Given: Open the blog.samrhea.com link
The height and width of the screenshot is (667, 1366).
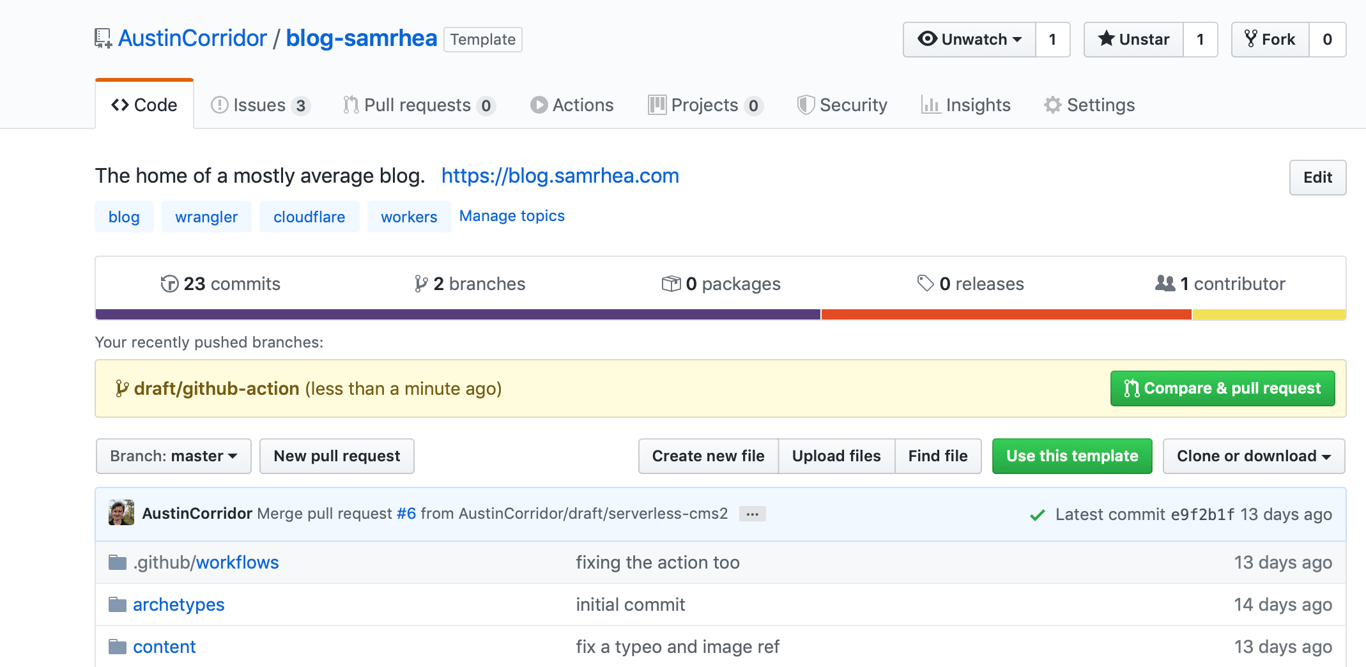Looking at the screenshot, I should [560, 176].
